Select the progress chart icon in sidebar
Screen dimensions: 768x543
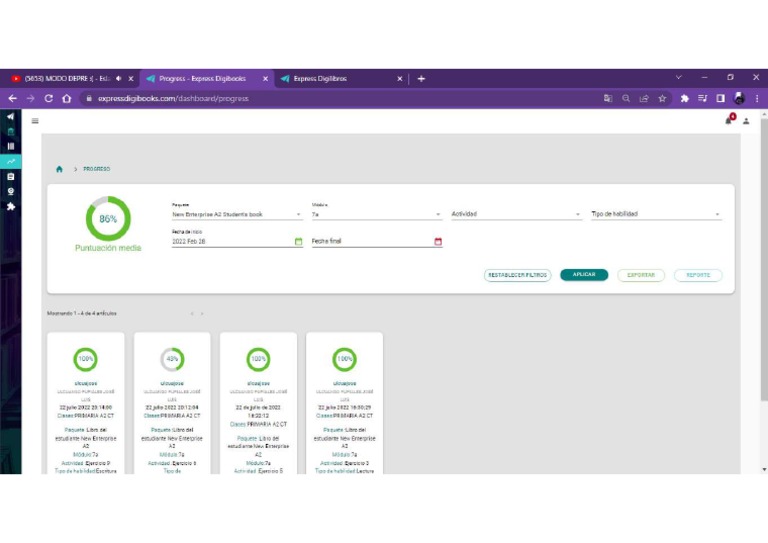pyautogui.click(x=11, y=161)
